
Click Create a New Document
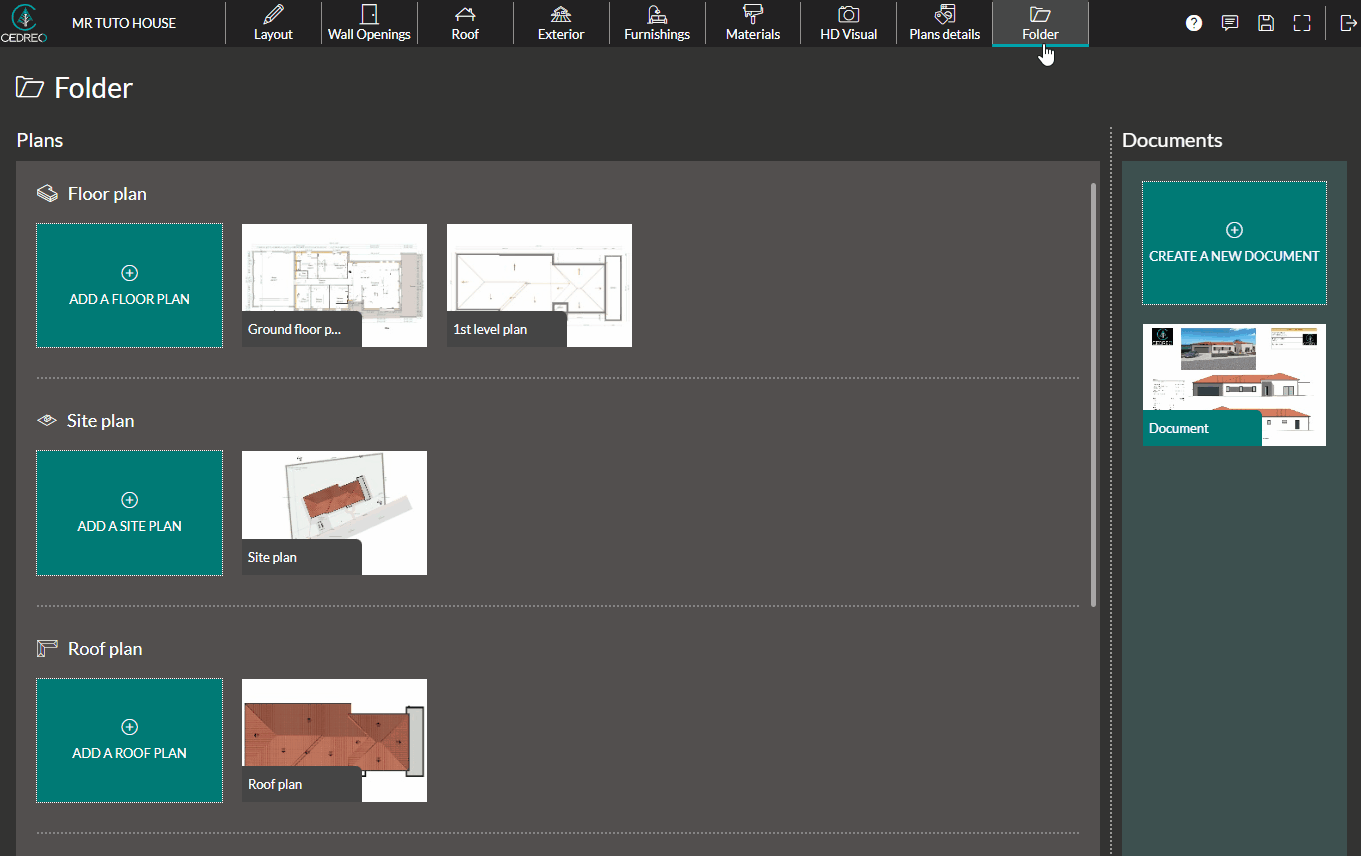(x=1233, y=243)
